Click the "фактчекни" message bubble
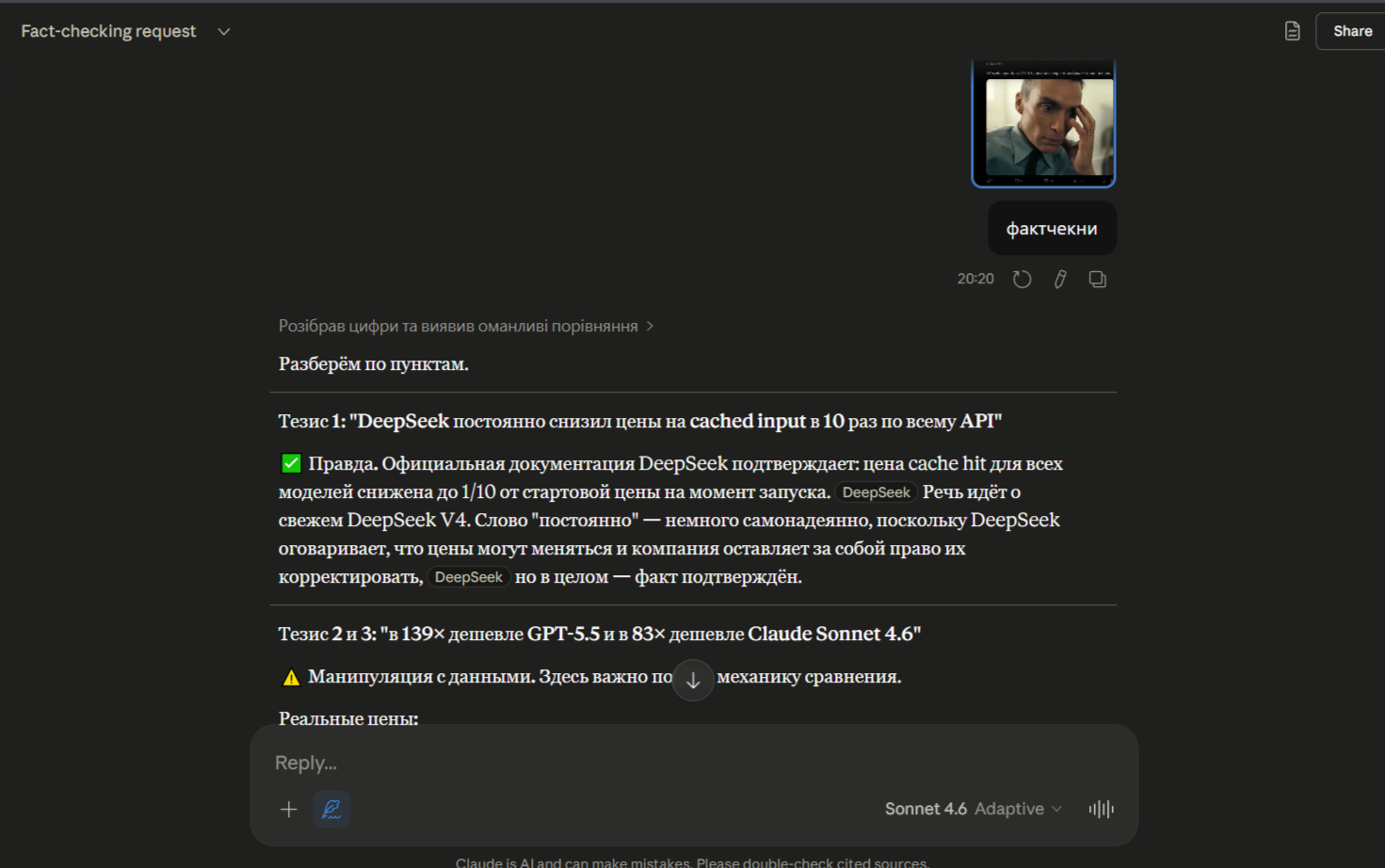Viewport: 1385px width, 868px height. (x=1052, y=229)
